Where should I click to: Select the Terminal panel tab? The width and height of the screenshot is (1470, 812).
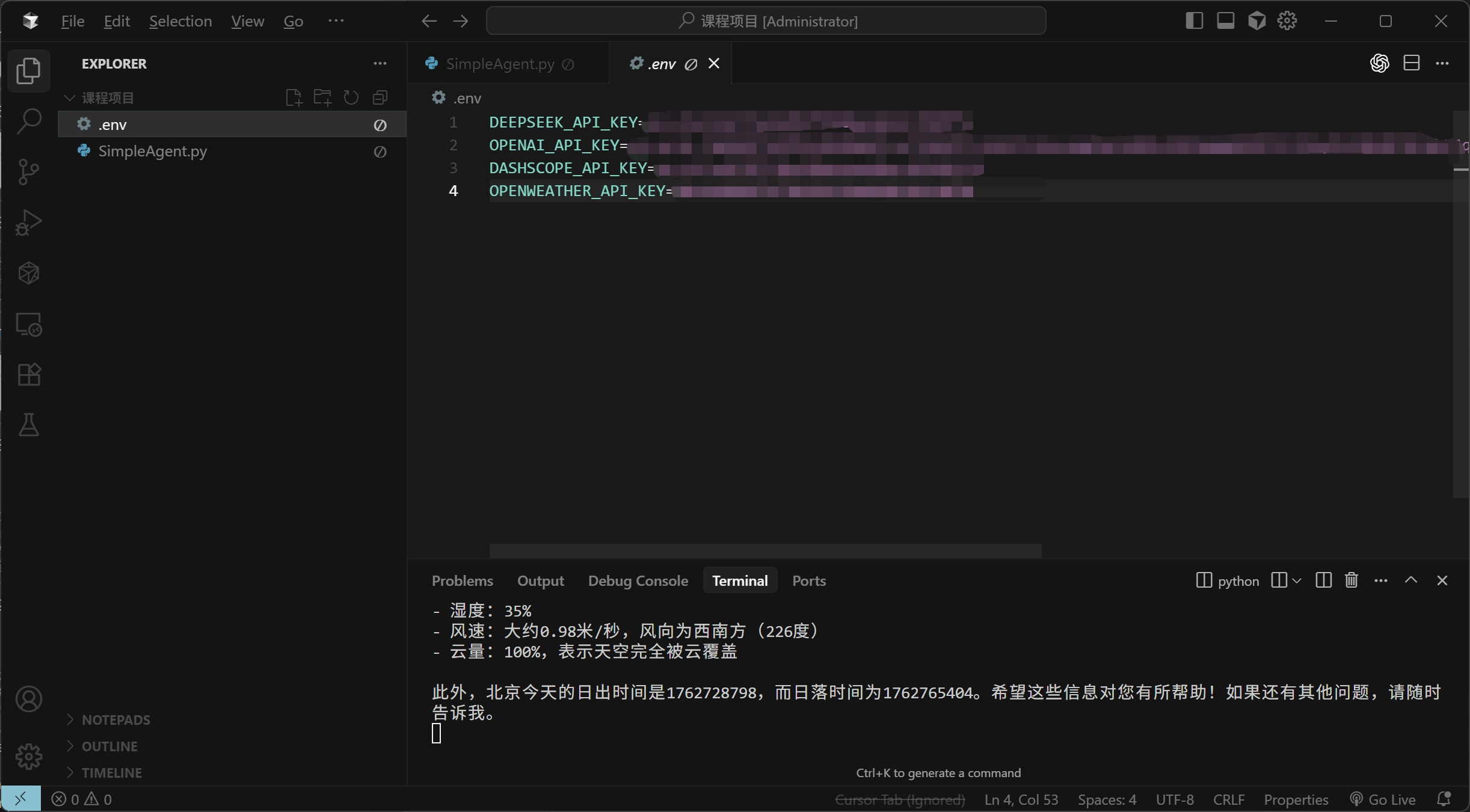tap(740, 581)
